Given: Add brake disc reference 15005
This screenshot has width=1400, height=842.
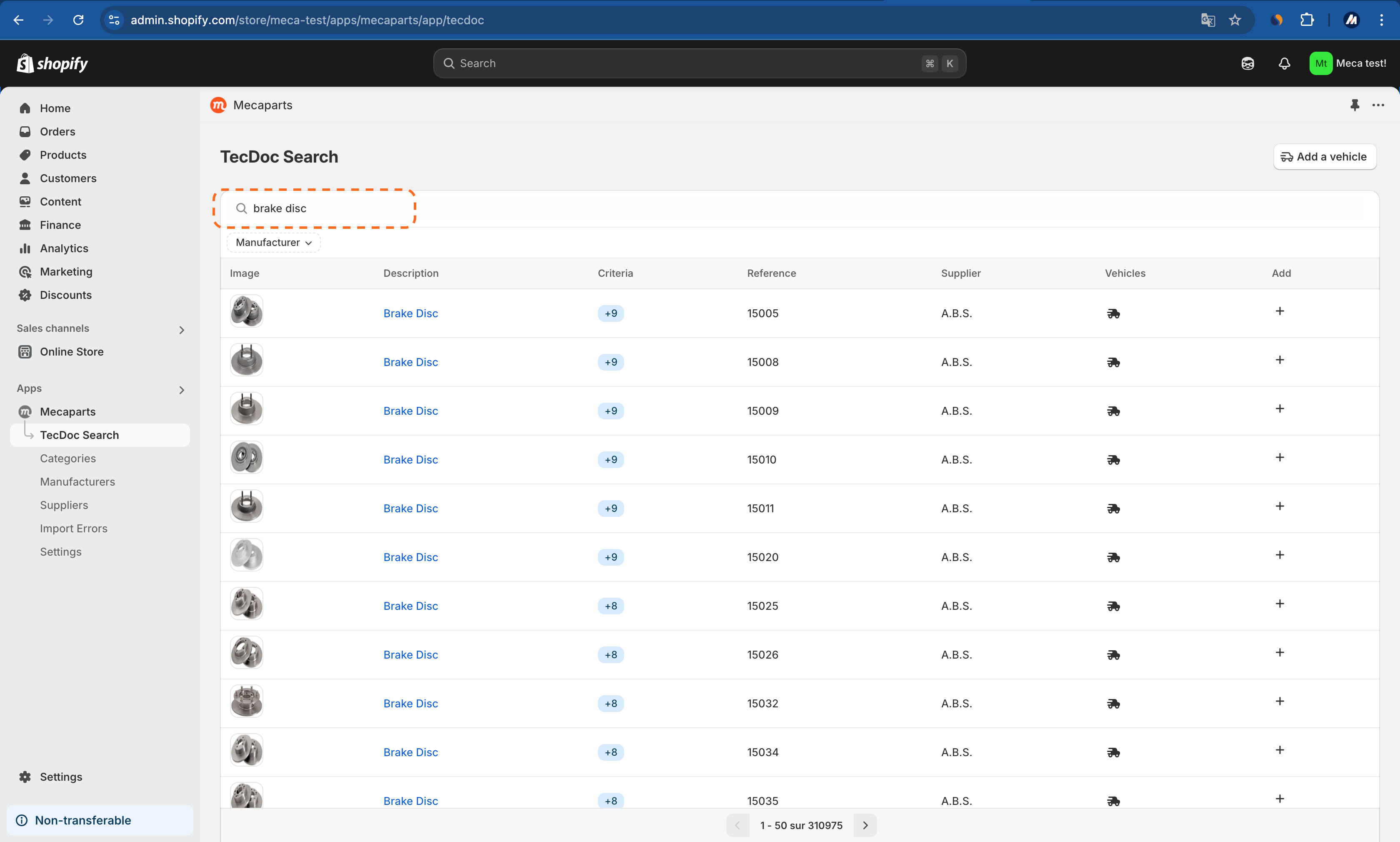Looking at the screenshot, I should click(x=1280, y=311).
